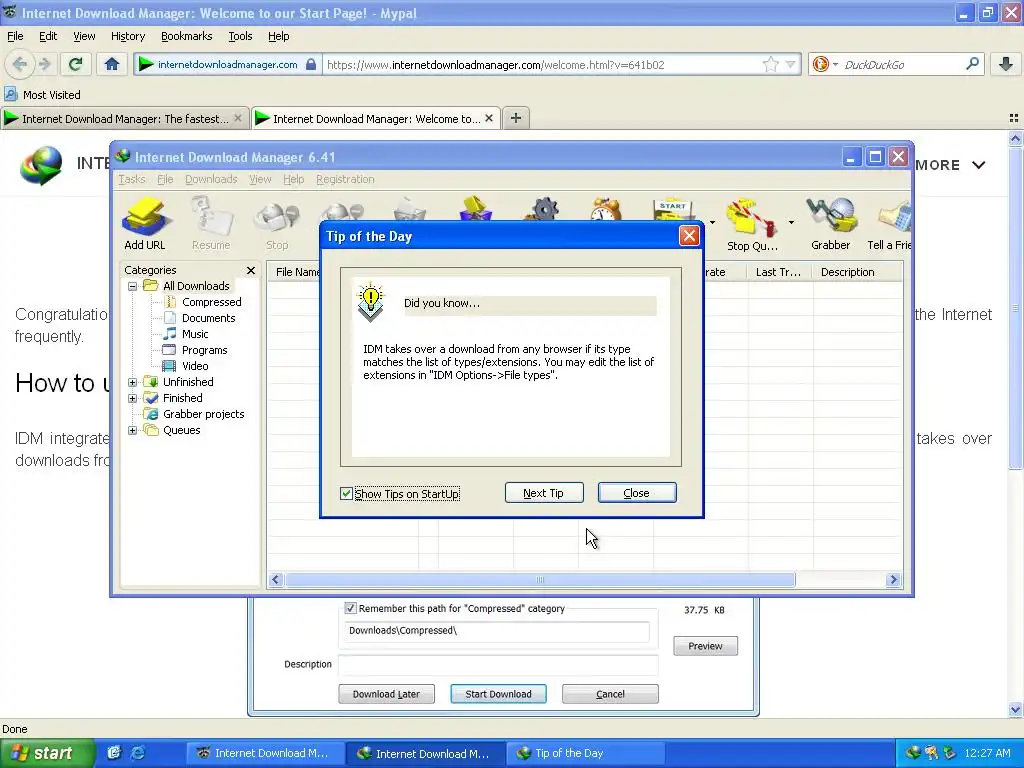Click the search magnifier icon in the DuckDuckGo box
The height and width of the screenshot is (768, 1024).
972,64
